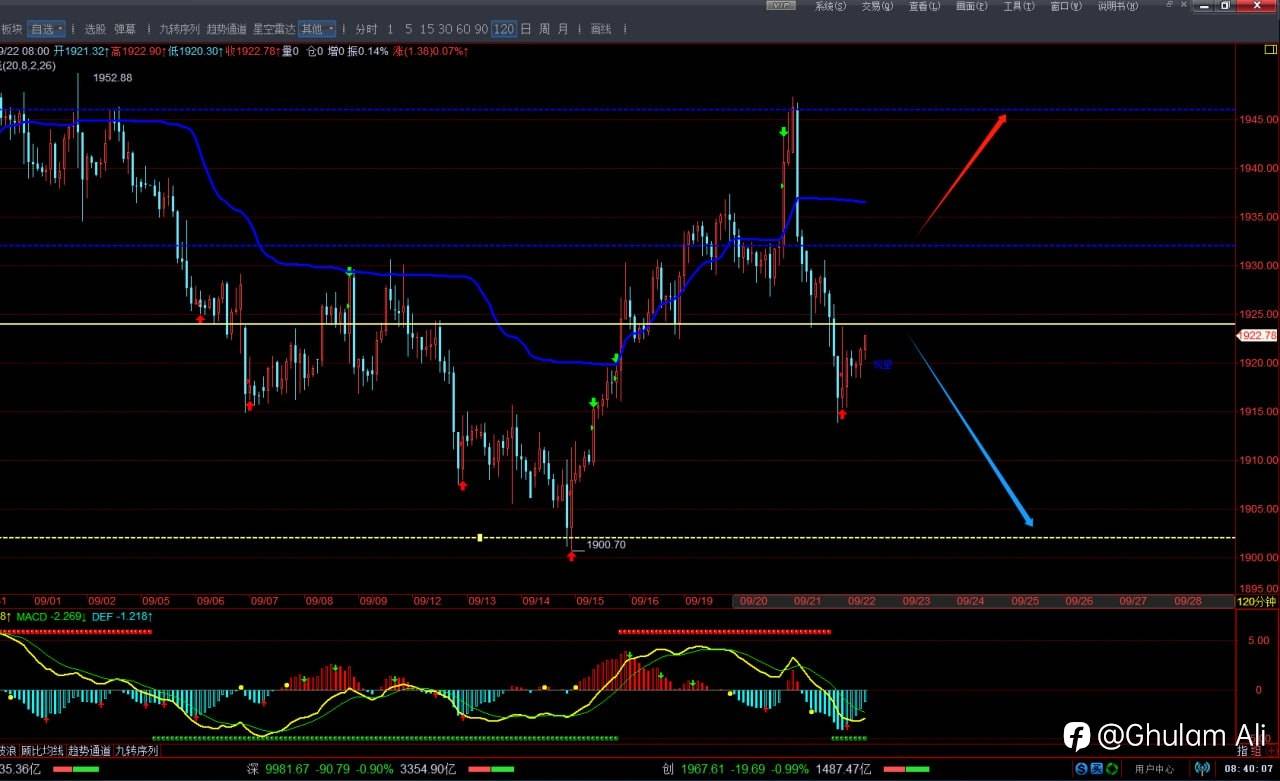
Task: Switch to the 分时 intraday view
Action: (x=367, y=29)
